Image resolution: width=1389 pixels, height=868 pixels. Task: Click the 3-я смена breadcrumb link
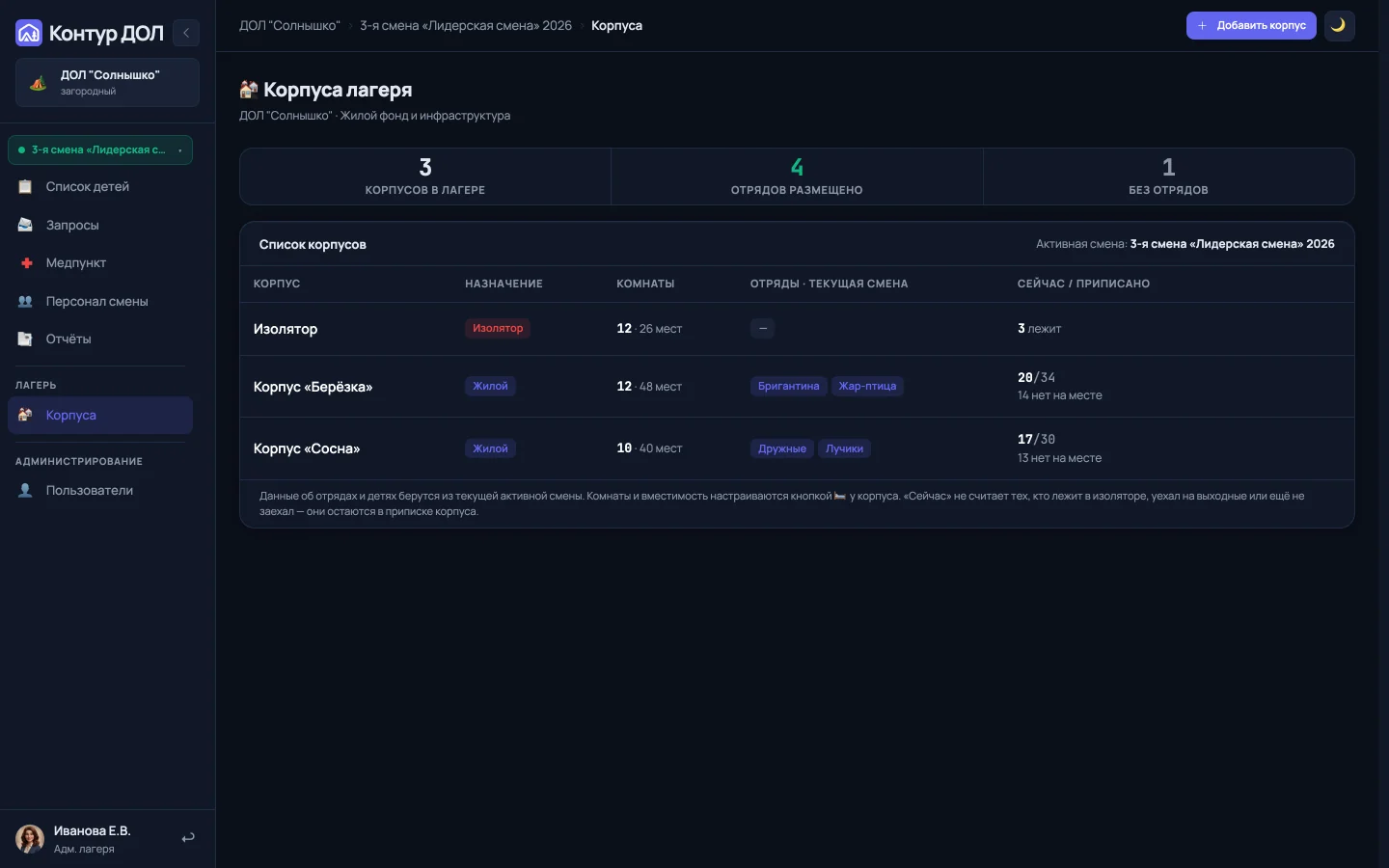click(466, 26)
